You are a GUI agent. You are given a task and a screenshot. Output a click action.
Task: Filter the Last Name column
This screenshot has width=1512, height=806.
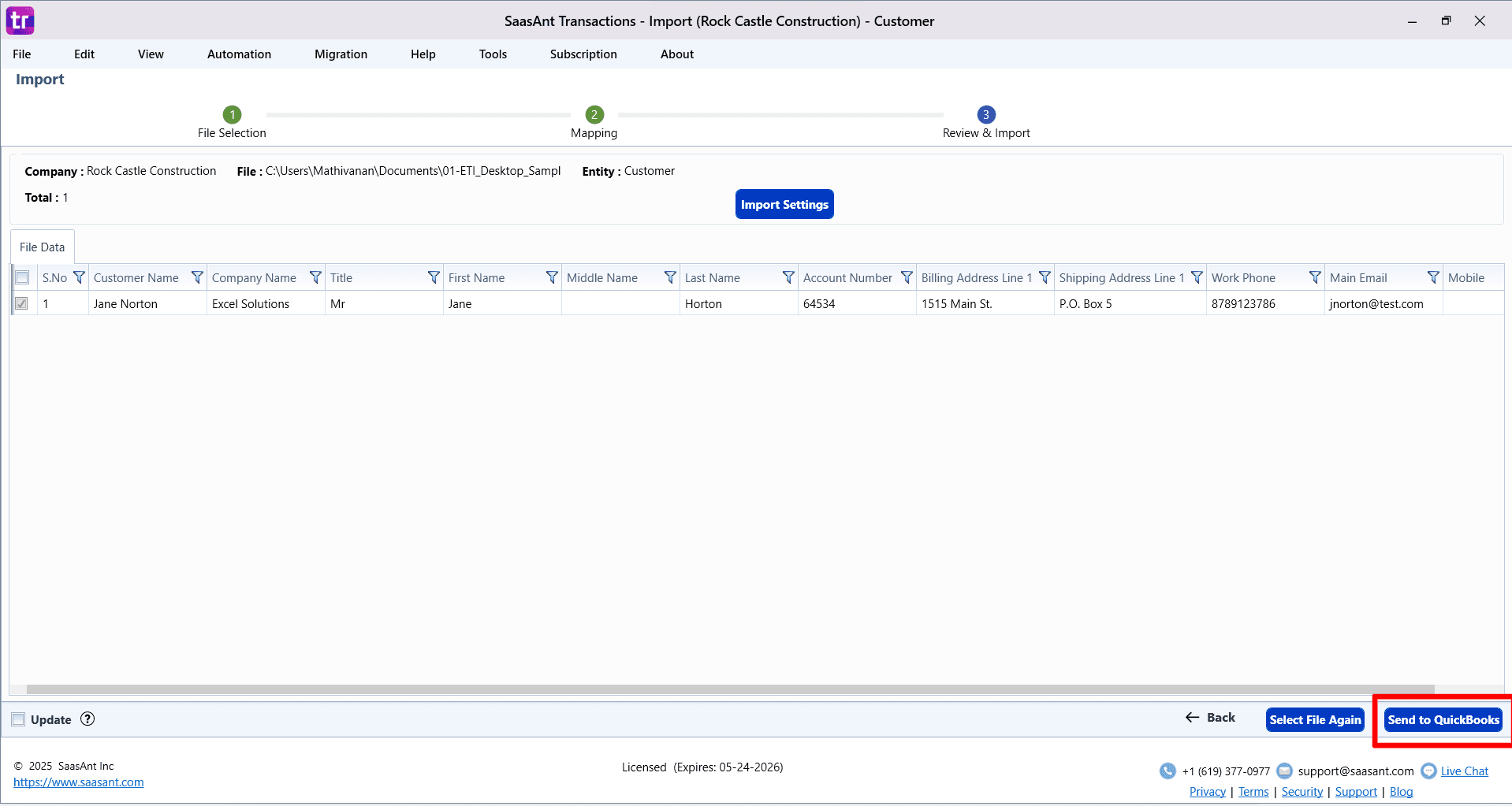(x=788, y=277)
